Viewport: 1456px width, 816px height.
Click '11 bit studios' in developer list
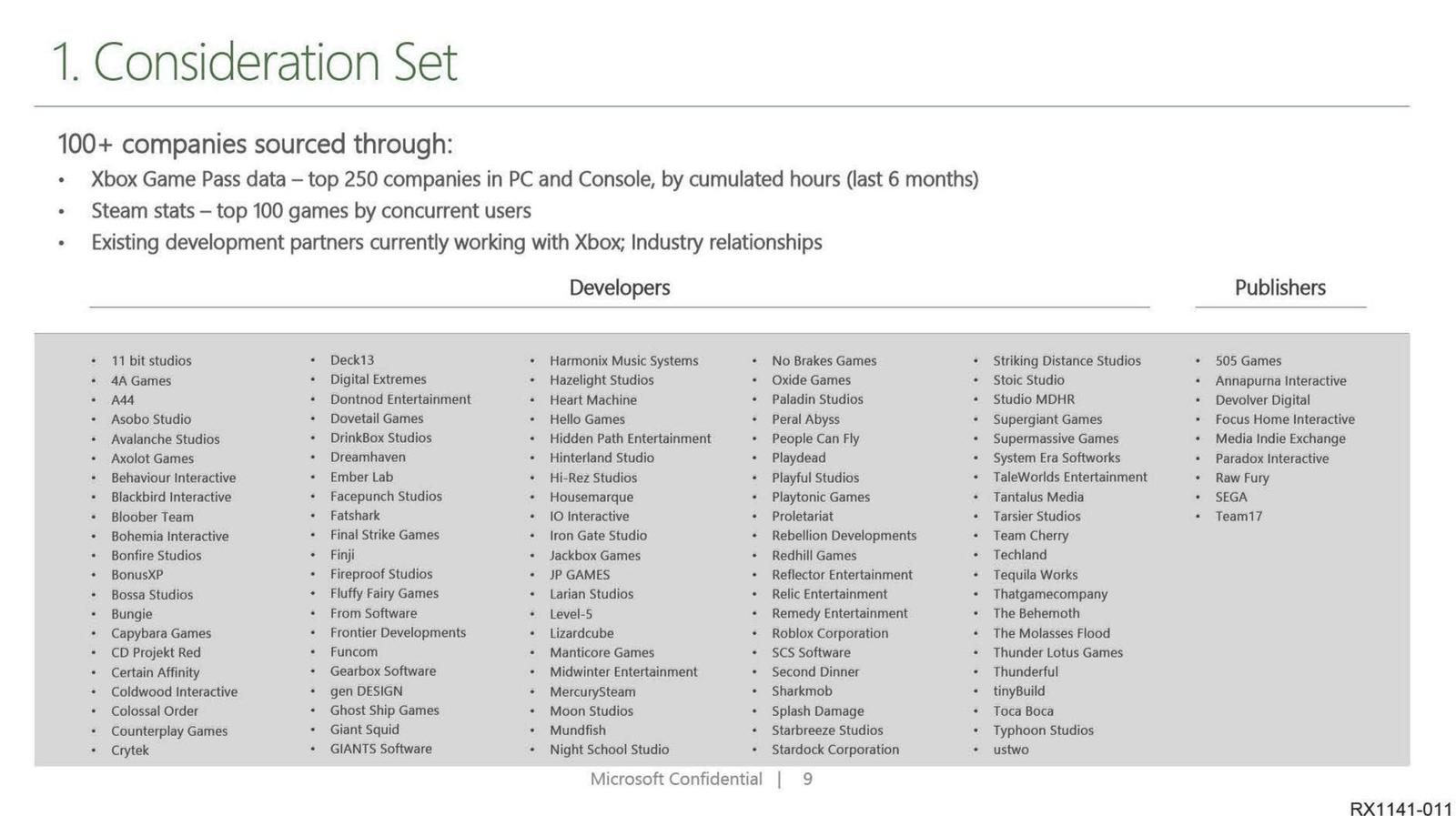coord(151,361)
